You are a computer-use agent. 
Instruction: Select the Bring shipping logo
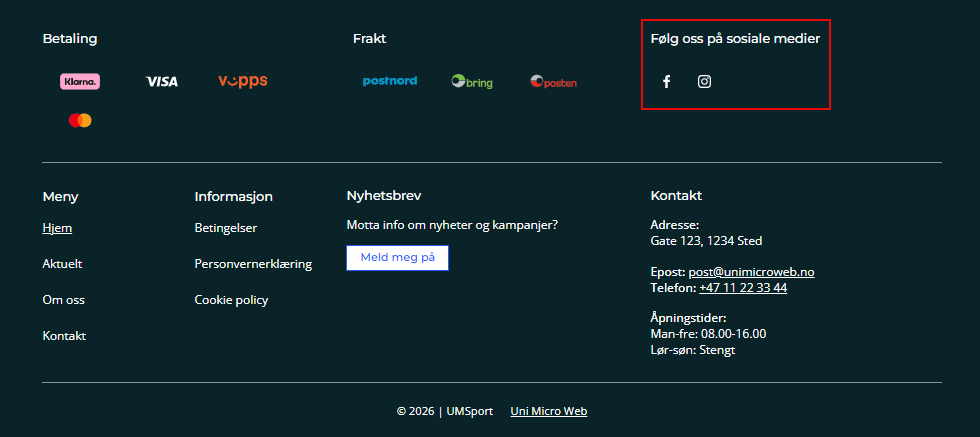[x=472, y=82]
